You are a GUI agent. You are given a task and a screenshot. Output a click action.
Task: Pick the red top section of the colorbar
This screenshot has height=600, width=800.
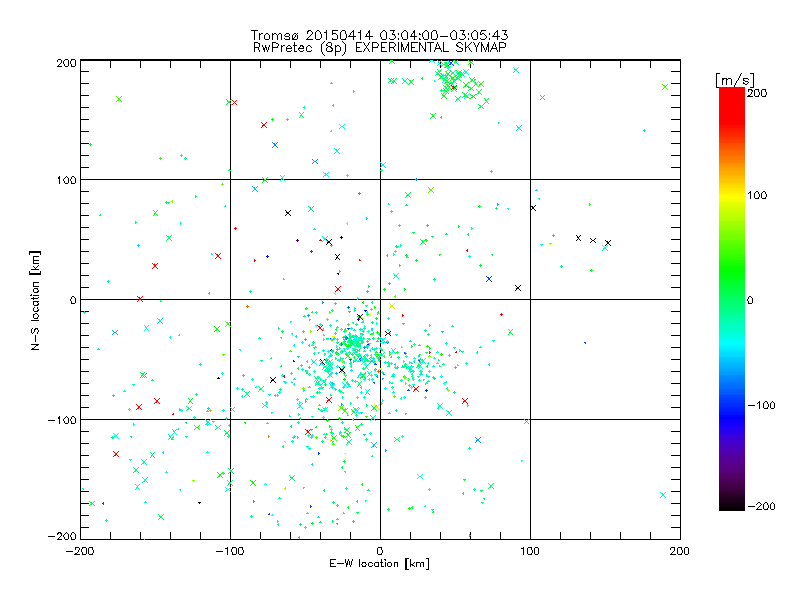(732, 107)
